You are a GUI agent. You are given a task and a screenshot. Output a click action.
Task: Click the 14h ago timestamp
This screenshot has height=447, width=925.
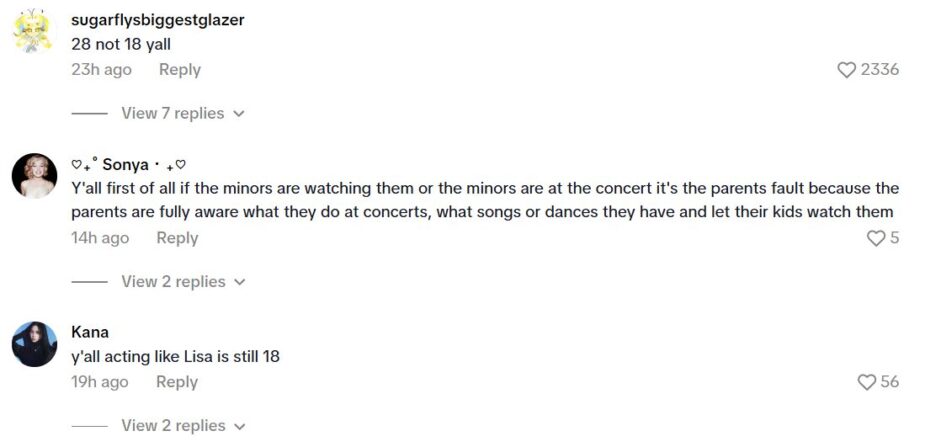(100, 238)
